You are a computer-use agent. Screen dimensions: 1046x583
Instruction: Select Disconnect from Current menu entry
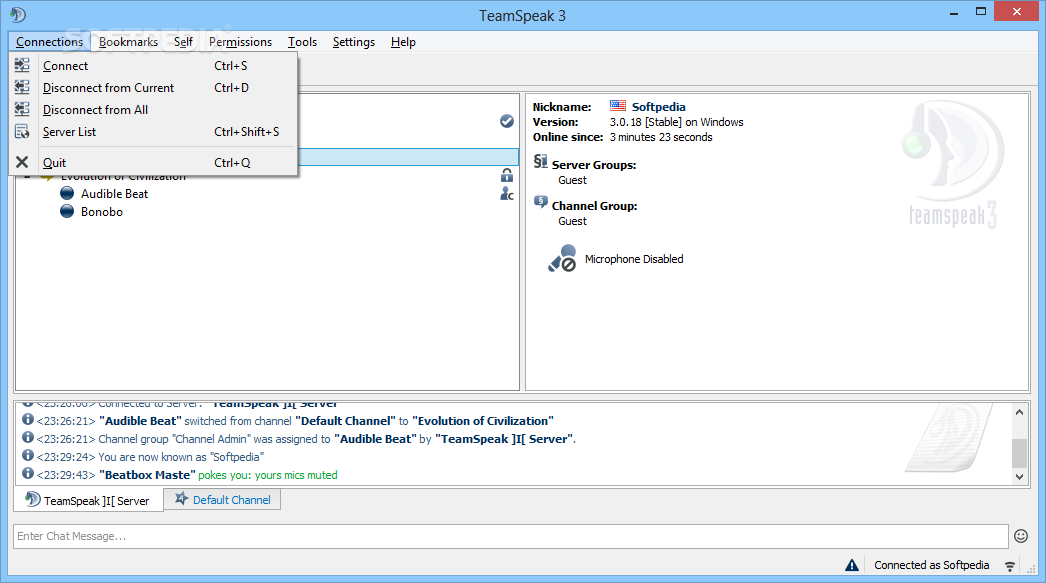153,87
